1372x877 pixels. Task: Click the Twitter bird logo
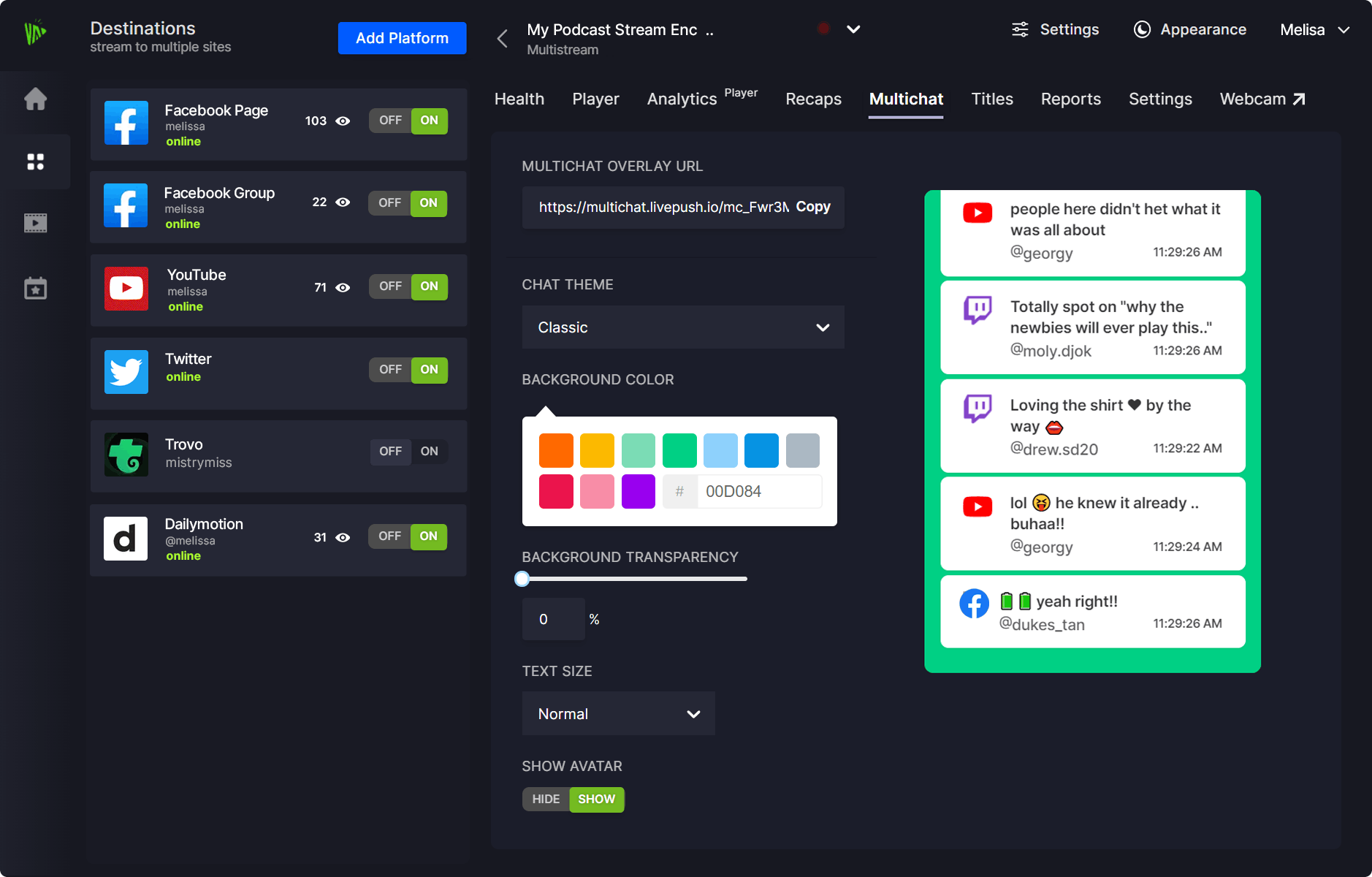click(x=126, y=371)
